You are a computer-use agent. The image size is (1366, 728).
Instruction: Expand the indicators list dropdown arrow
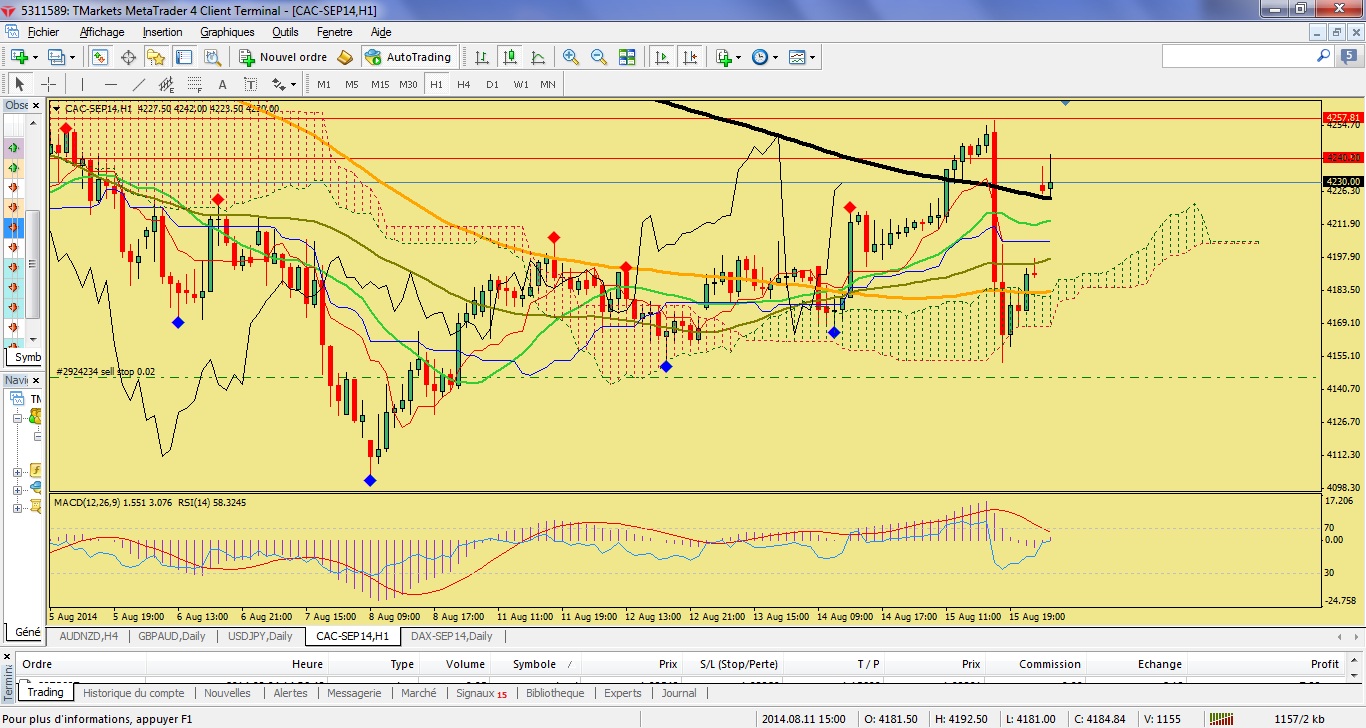738,57
